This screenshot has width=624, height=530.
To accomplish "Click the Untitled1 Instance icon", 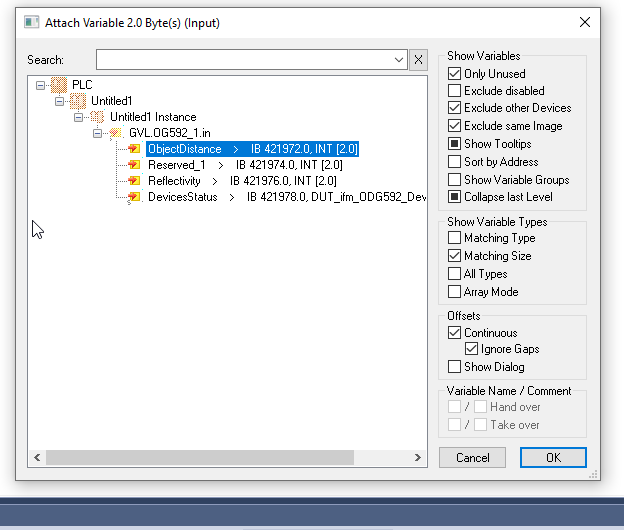I will point(97,117).
